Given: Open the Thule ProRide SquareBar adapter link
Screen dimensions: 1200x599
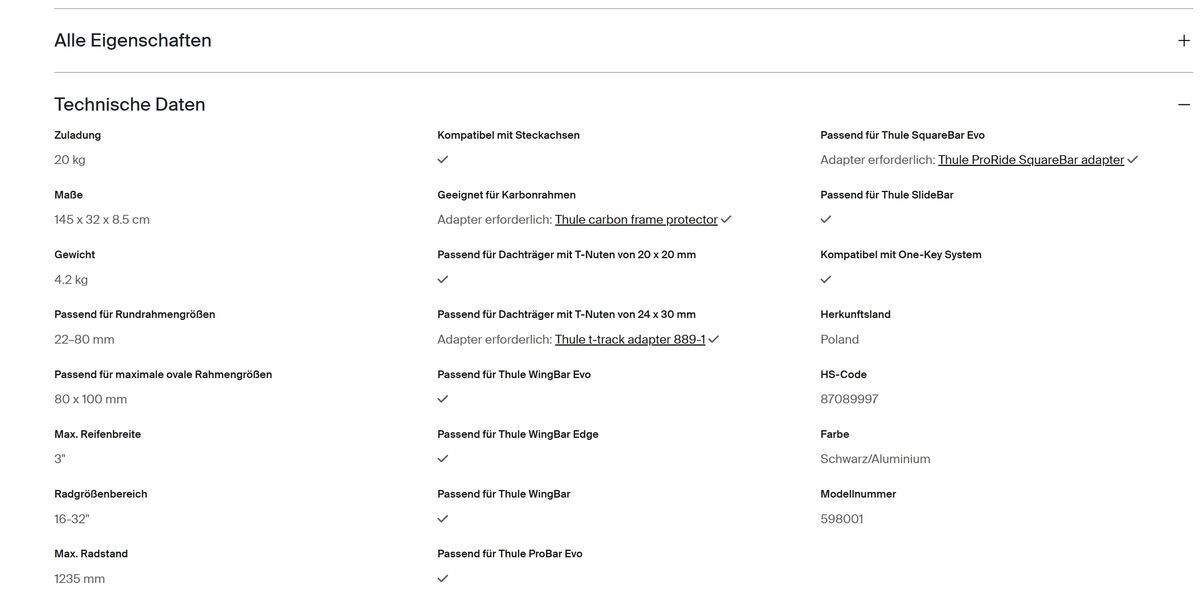Looking at the screenshot, I should point(1031,159).
